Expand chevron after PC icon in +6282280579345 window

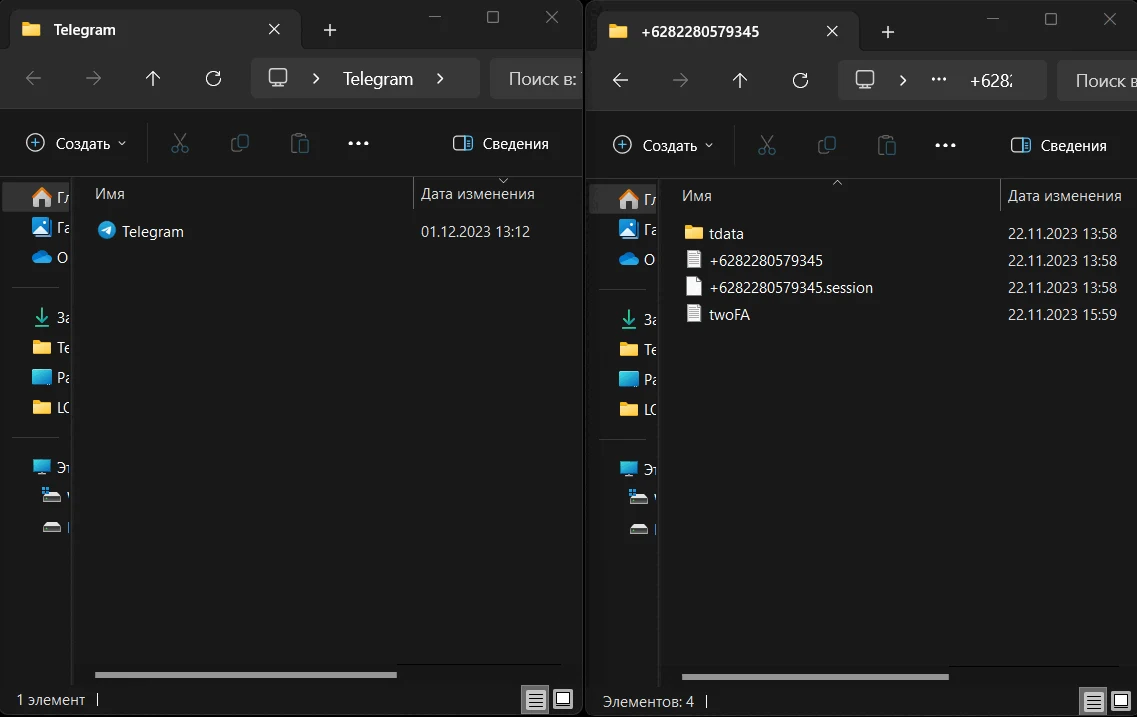pos(903,80)
